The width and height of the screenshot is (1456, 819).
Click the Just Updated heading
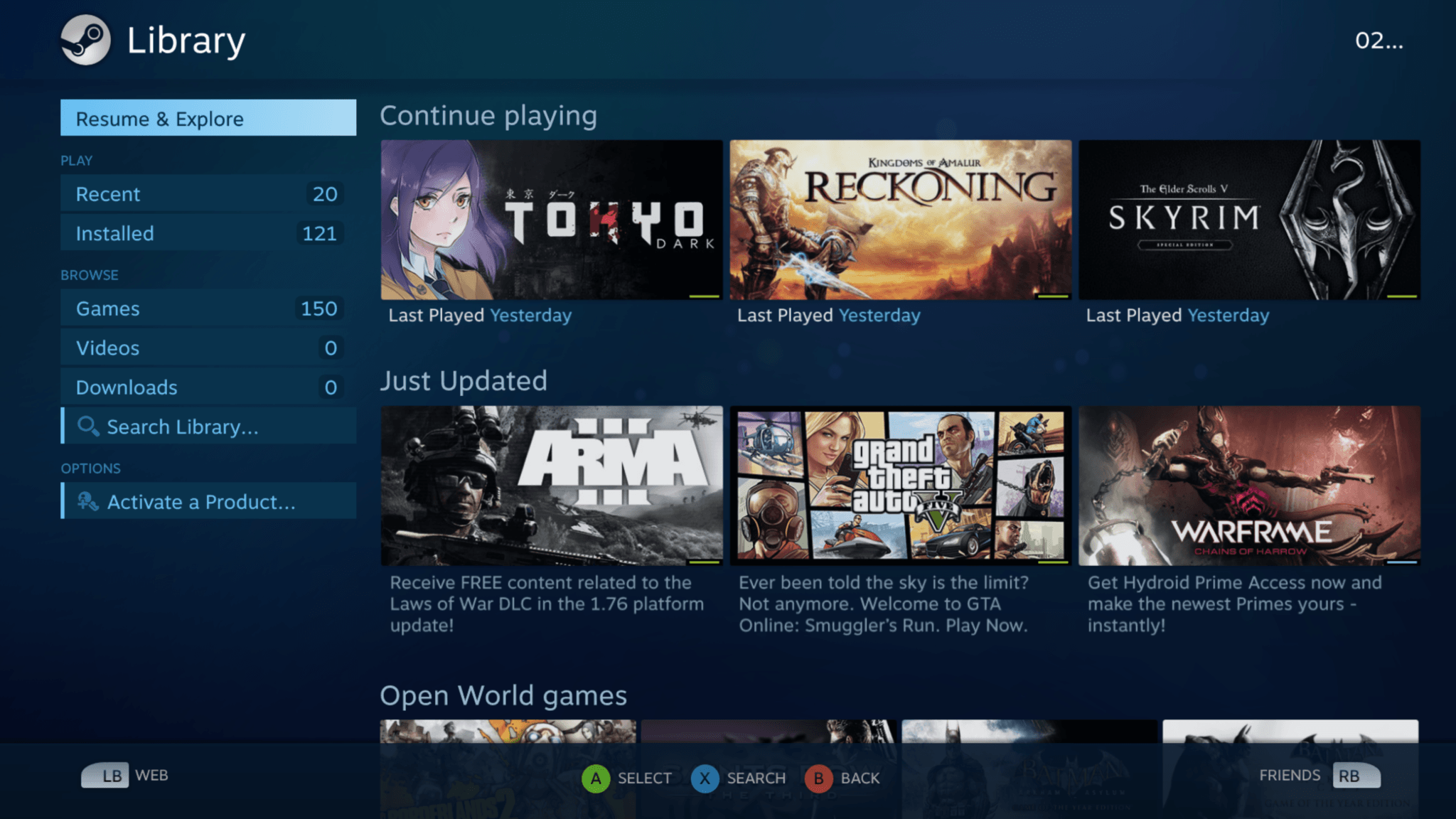point(464,381)
